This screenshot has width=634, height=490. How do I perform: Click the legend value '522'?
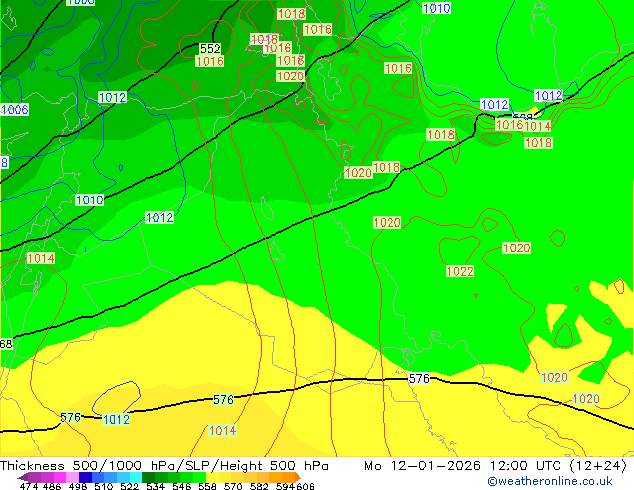[129, 486]
